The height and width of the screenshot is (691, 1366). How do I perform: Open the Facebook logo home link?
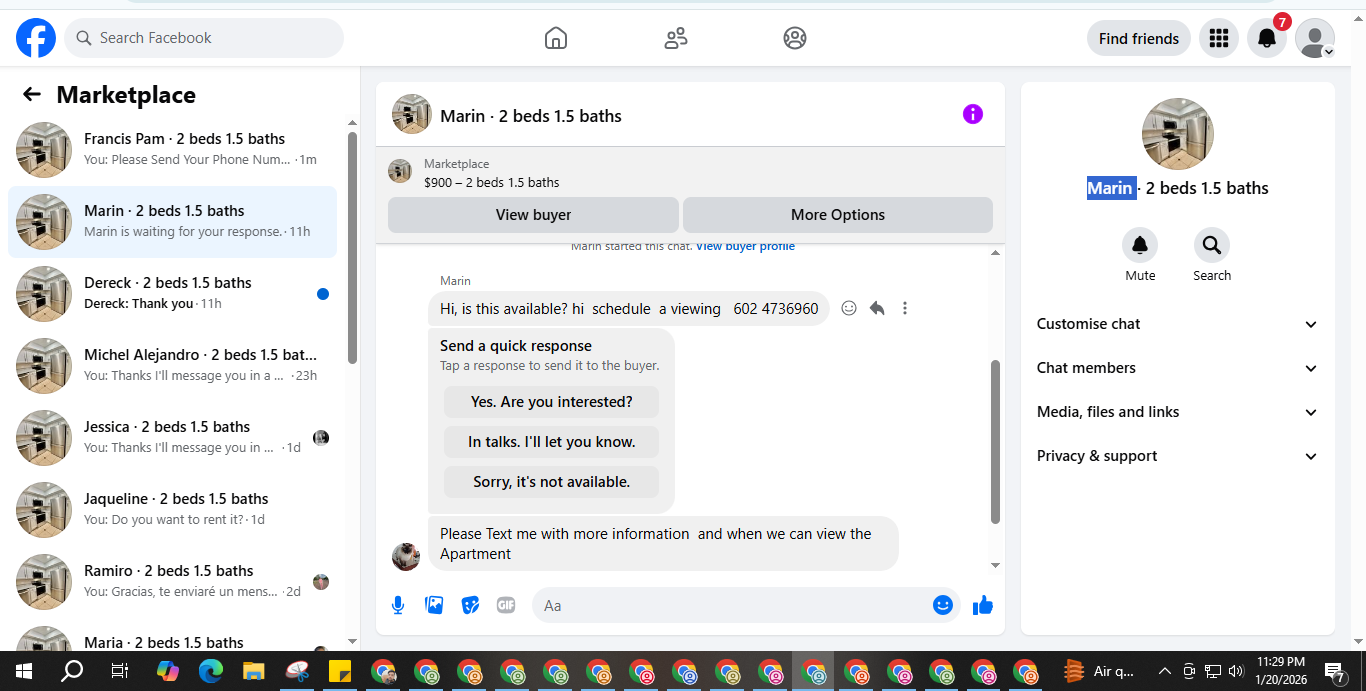[x=36, y=38]
